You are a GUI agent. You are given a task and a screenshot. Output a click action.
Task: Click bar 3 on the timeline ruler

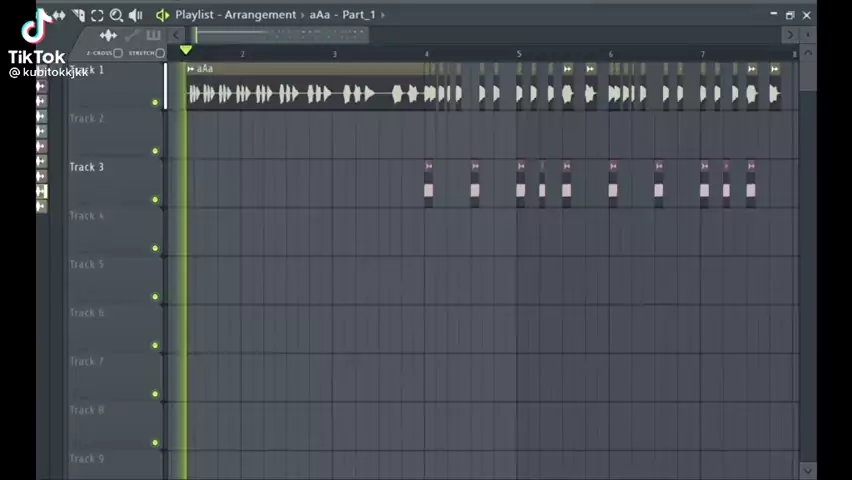click(x=335, y=54)
